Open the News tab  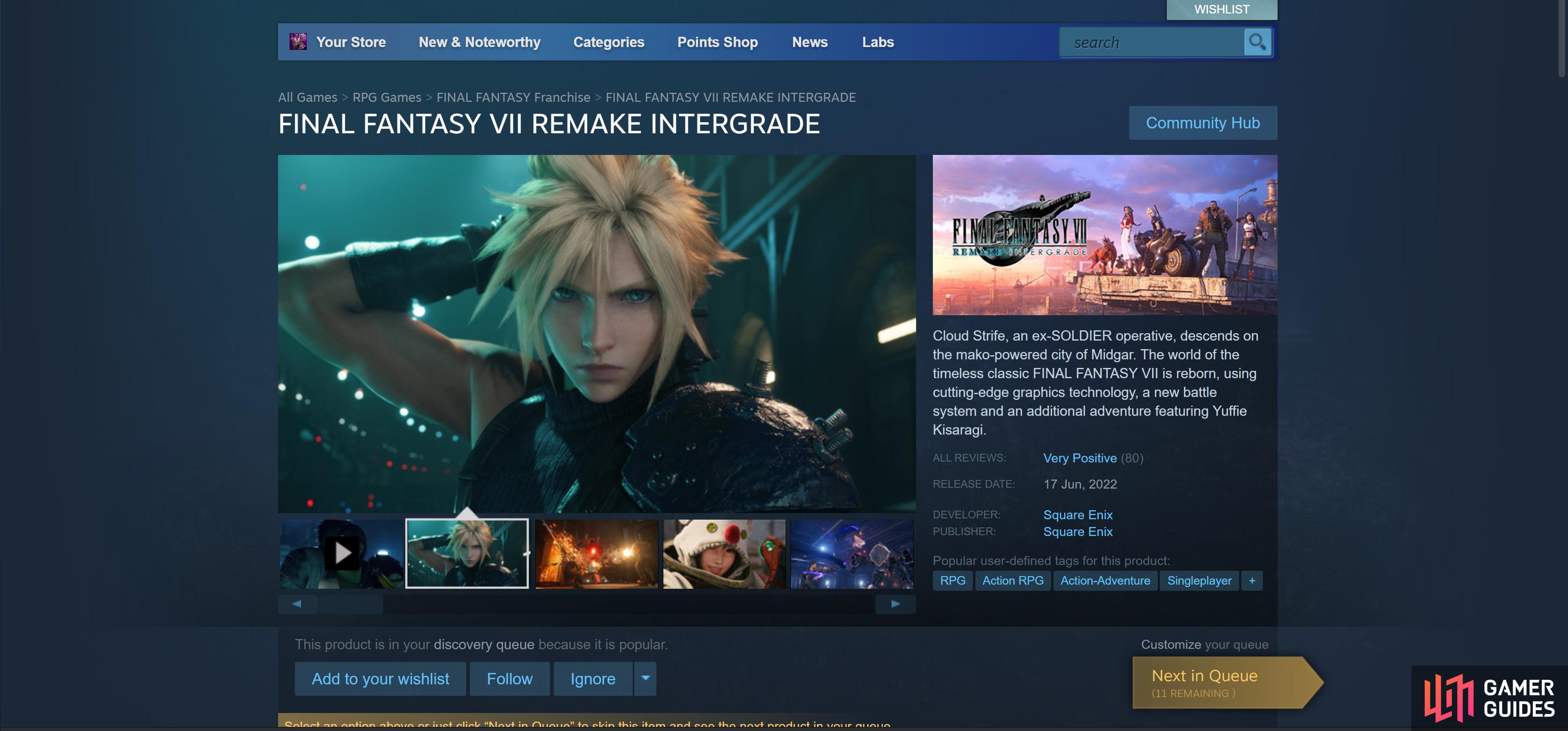pyautogui.click(x=810, y=42)
